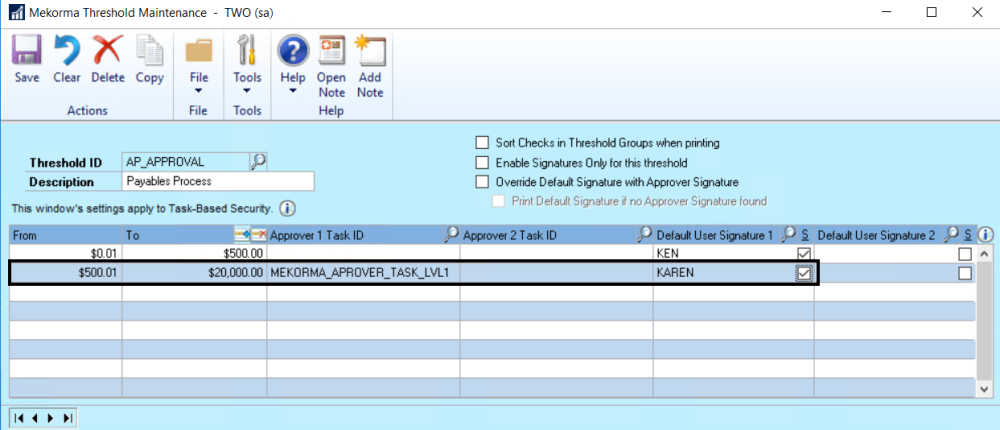Click the Save floppy disk icon
This screenshot has width=1000, height=430.
(26, 50)
